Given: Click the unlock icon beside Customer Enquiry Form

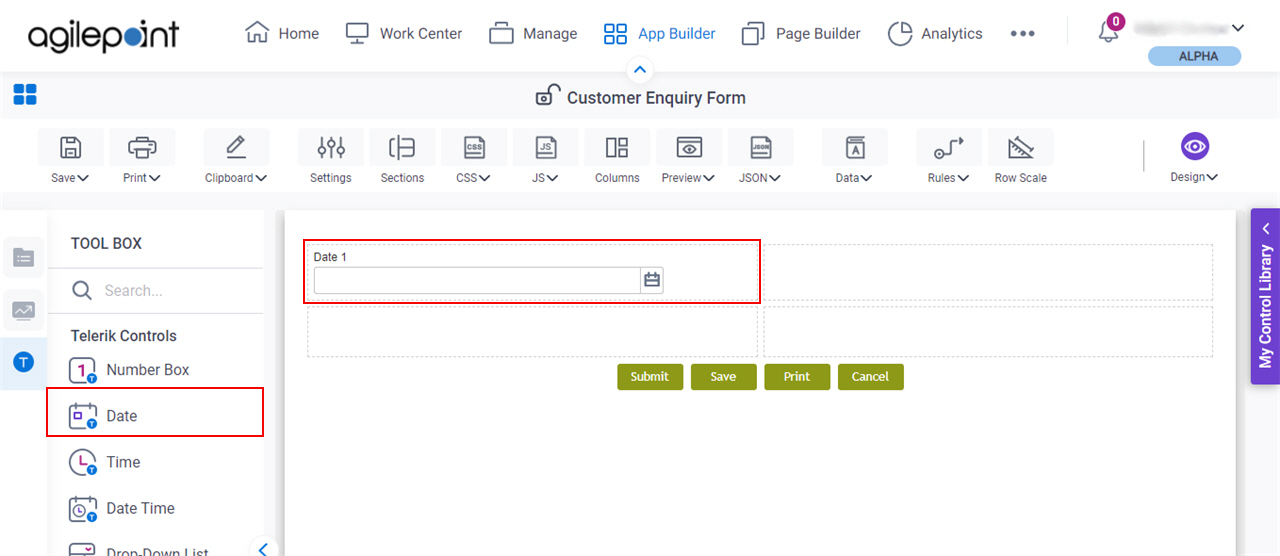Looking at the screenshot, I should pyautogui.click(x=547, y=96).
